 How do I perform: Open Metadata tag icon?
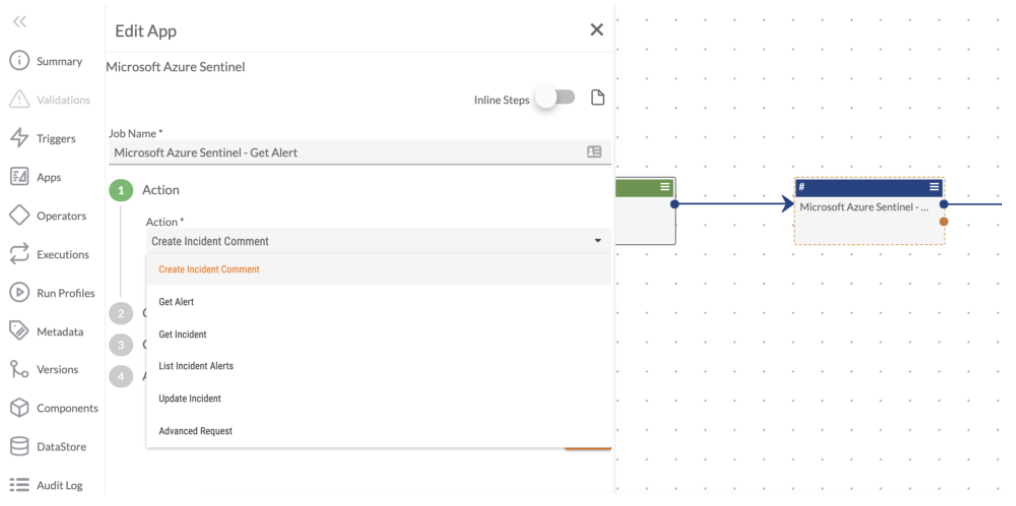(x=19, y=331)
